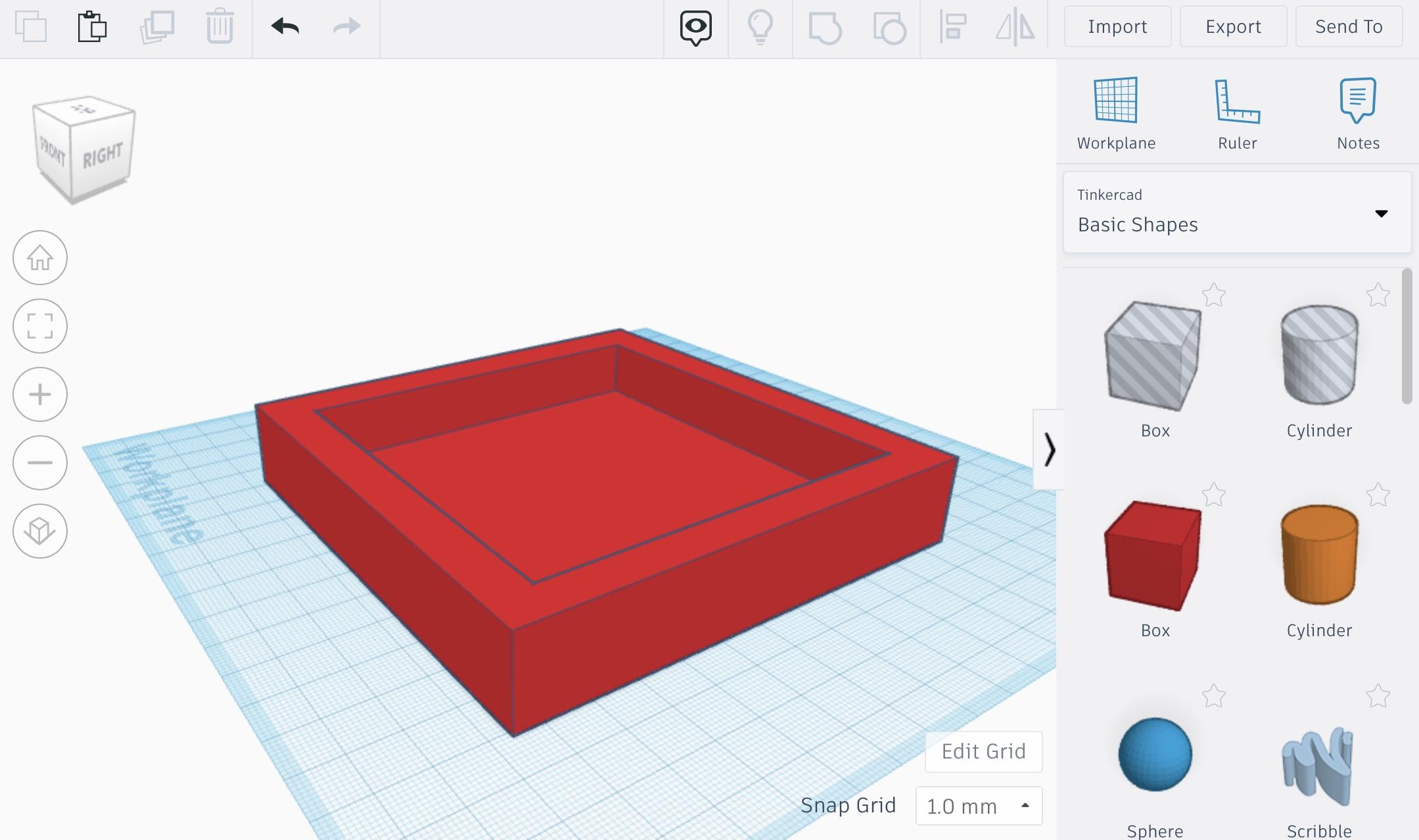This screenshot has width=1419, height=840.
Task: Click the Undo arrow
Action: point(285,27)
